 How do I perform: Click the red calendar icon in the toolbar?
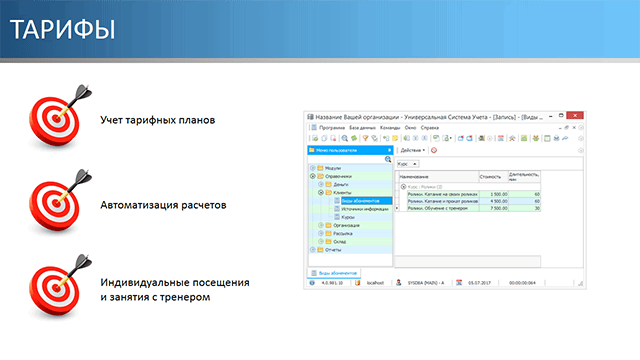point(500,138)
